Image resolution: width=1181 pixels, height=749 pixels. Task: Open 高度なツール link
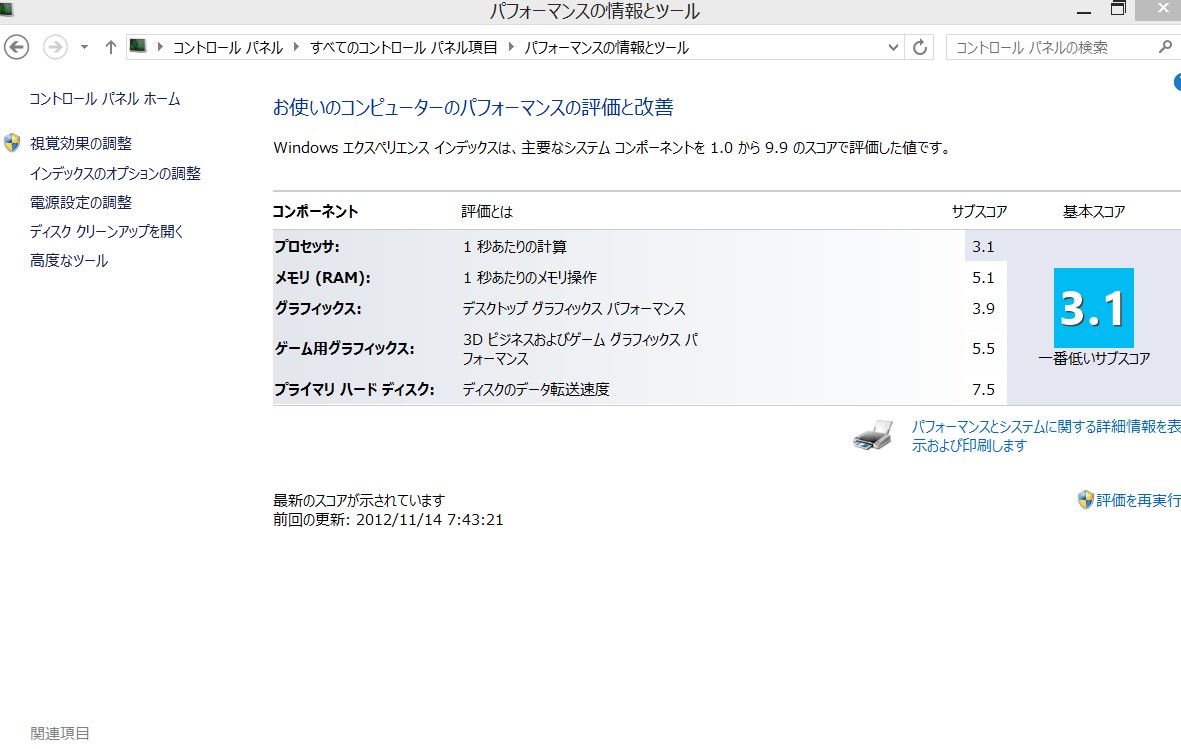pyautogui.click(x=69, y=261)
